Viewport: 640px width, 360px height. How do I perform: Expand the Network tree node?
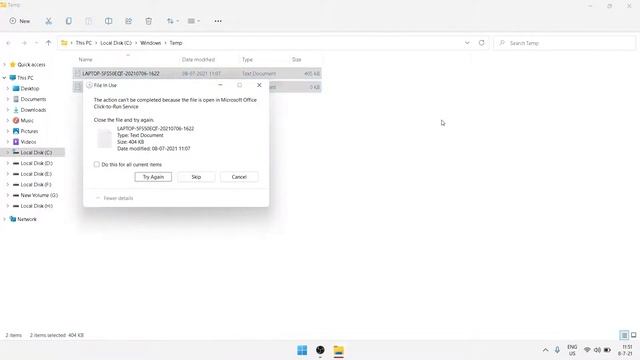[x=4, y=219]
